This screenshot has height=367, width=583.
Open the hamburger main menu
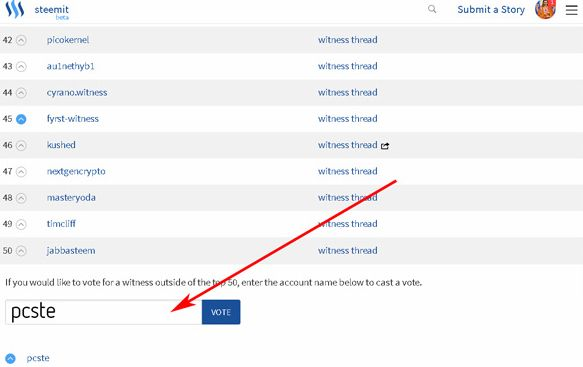coord(571,10)
